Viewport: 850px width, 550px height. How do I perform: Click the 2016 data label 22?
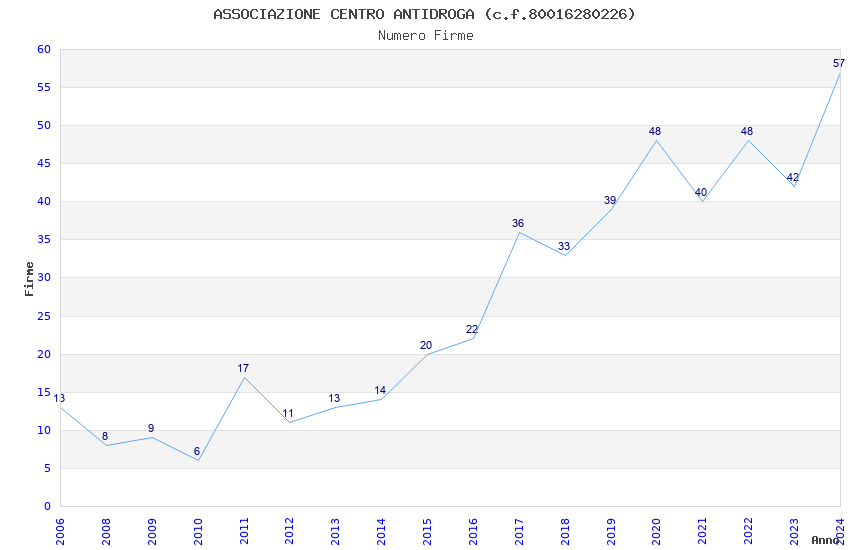472,329
